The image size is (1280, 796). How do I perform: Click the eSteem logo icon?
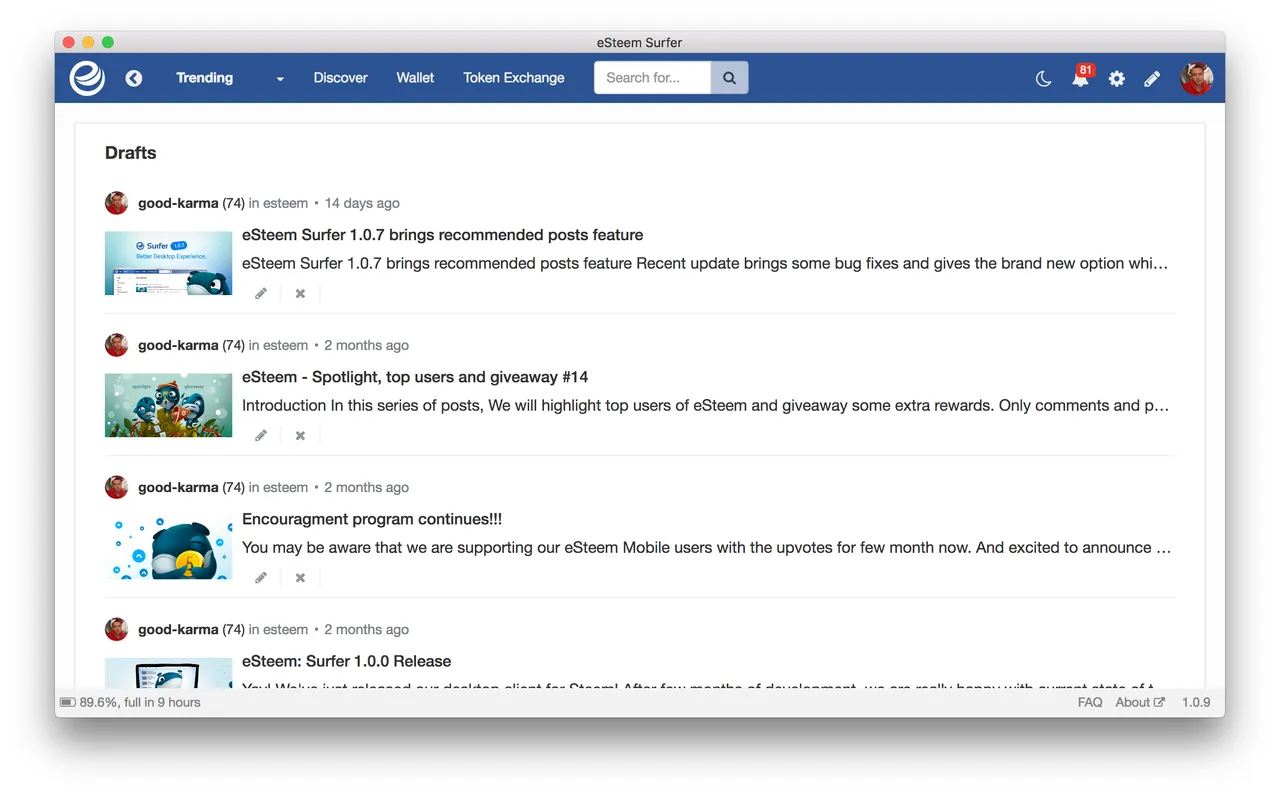(87, 78)
